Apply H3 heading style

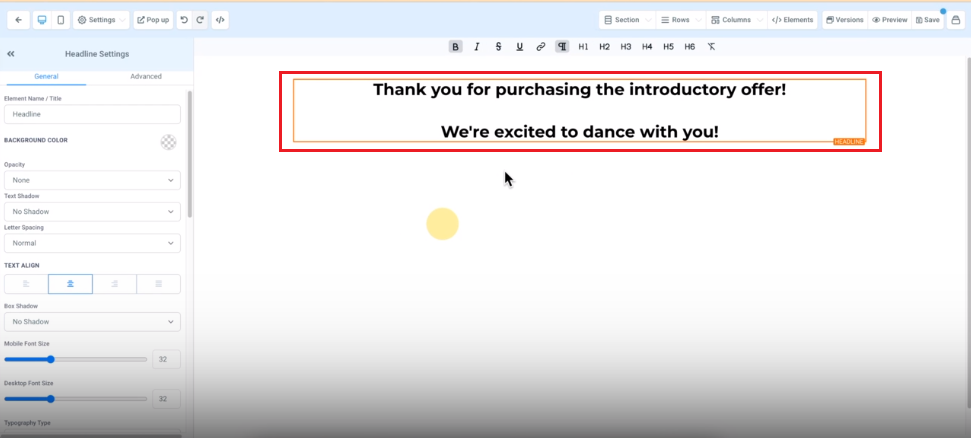tap(626, 46)
